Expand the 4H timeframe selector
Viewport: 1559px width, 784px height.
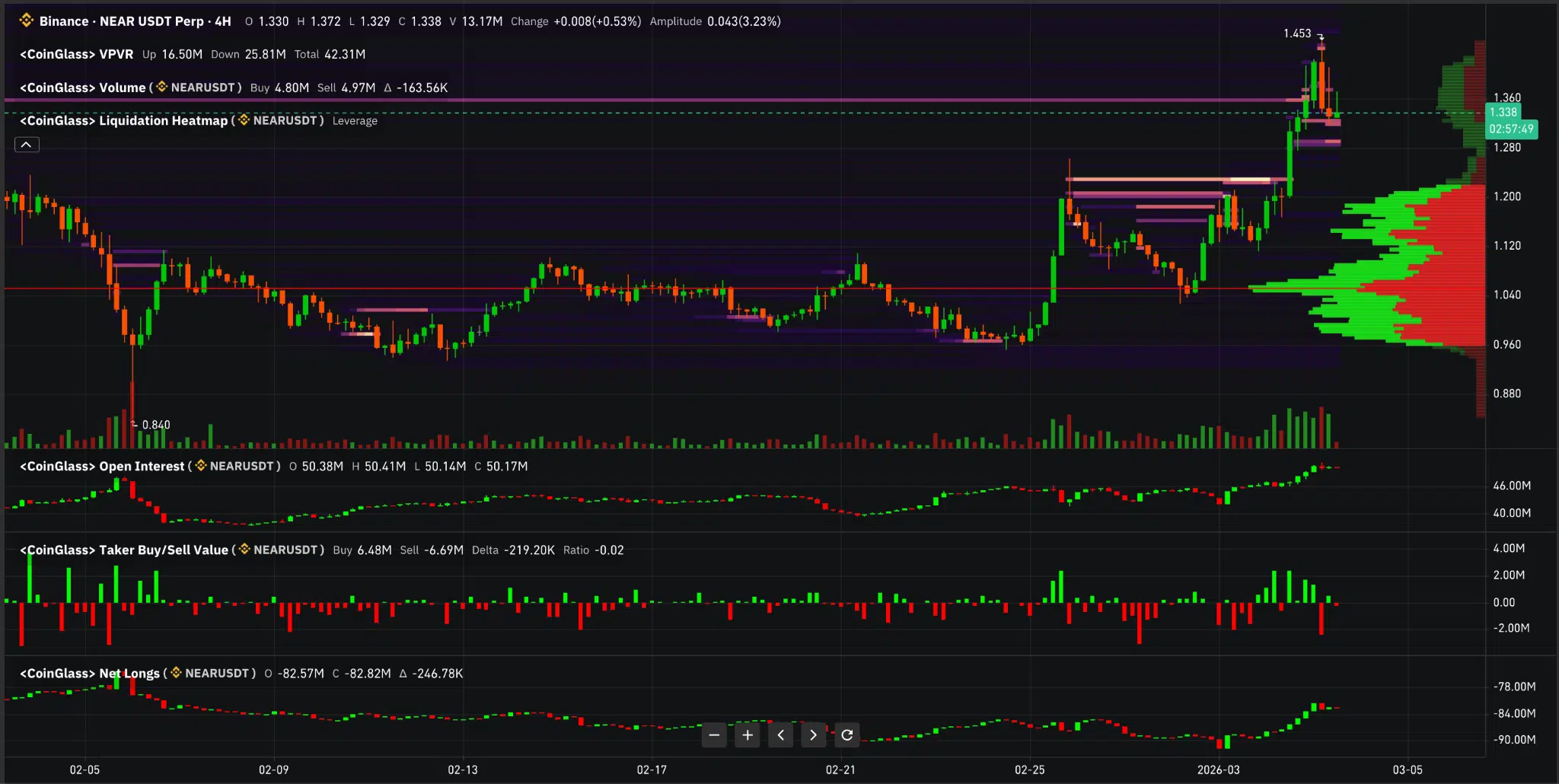point(223,21)
